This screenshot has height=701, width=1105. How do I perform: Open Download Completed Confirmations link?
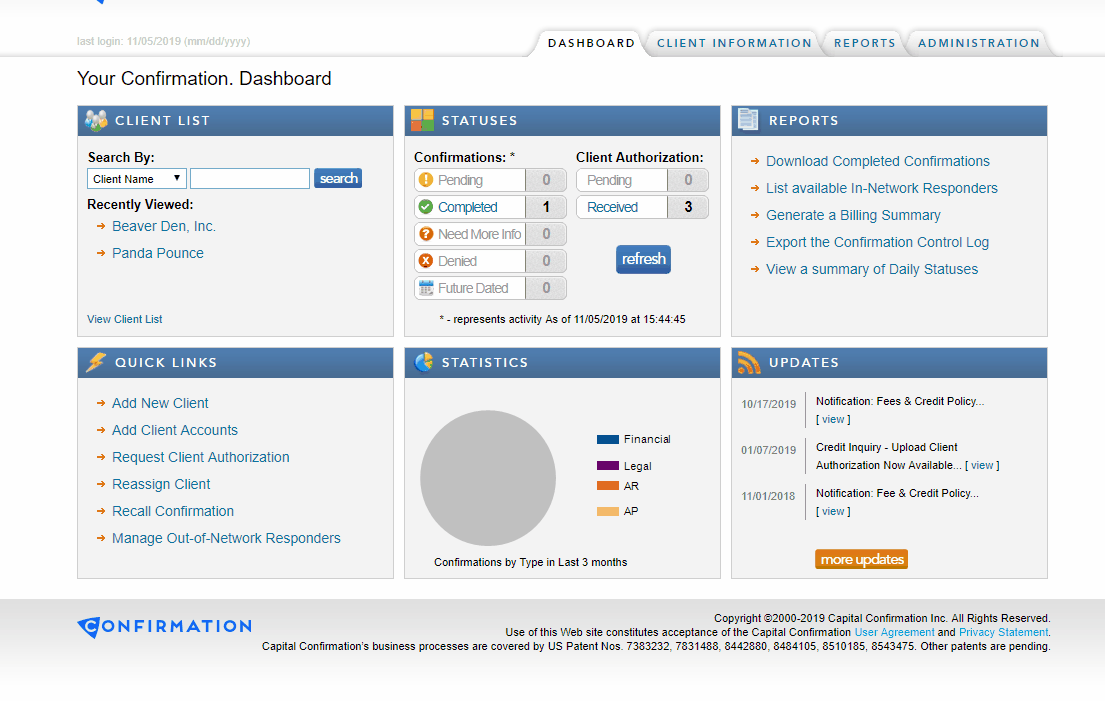coord(877,161)
